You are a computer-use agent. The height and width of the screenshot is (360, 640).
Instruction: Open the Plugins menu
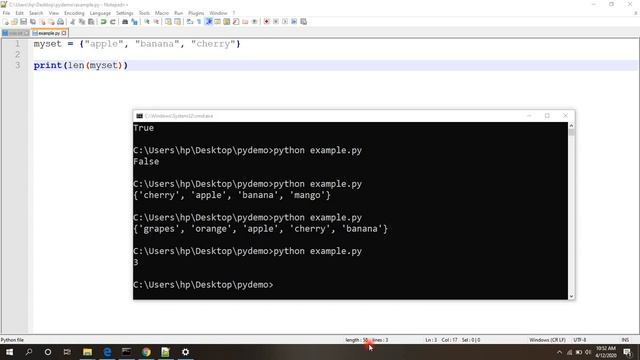pyautogui.click(x=196, y=13)
